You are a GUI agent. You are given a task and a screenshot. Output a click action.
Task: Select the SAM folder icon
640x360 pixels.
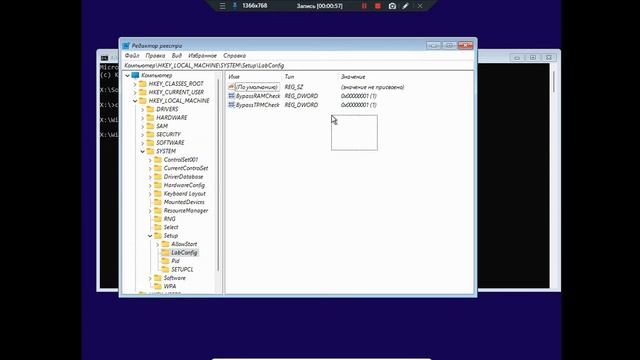tap(150, 126)
